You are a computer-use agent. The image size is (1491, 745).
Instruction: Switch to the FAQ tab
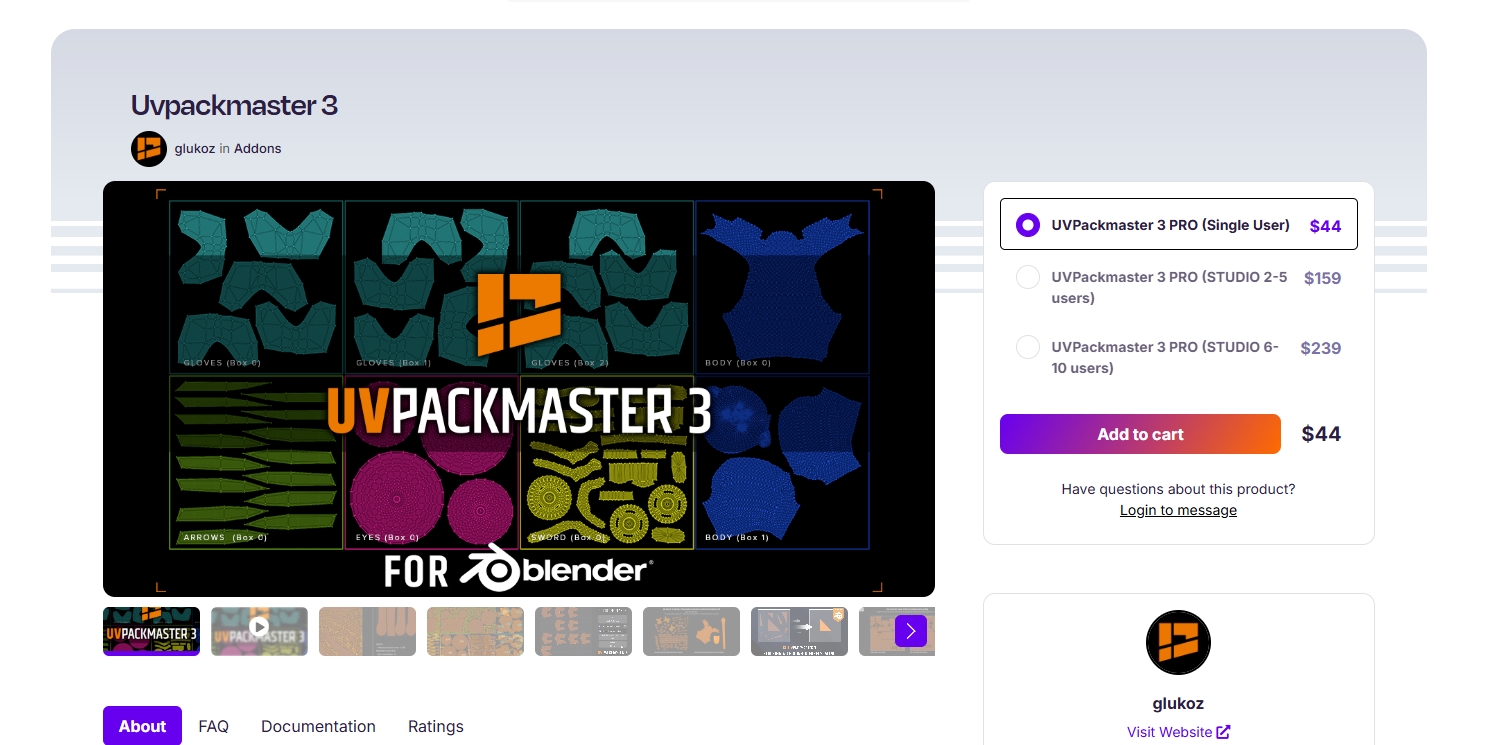[x=214, y=726]
